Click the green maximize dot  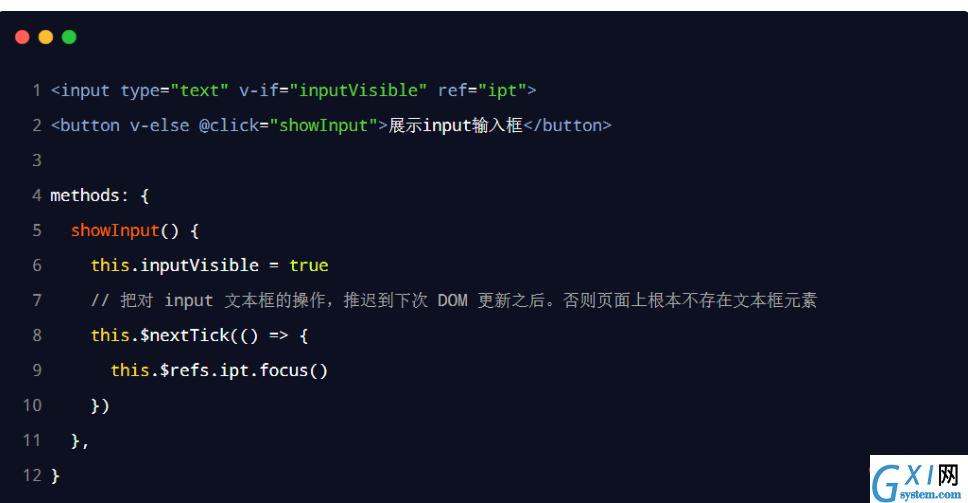point(69,37)
